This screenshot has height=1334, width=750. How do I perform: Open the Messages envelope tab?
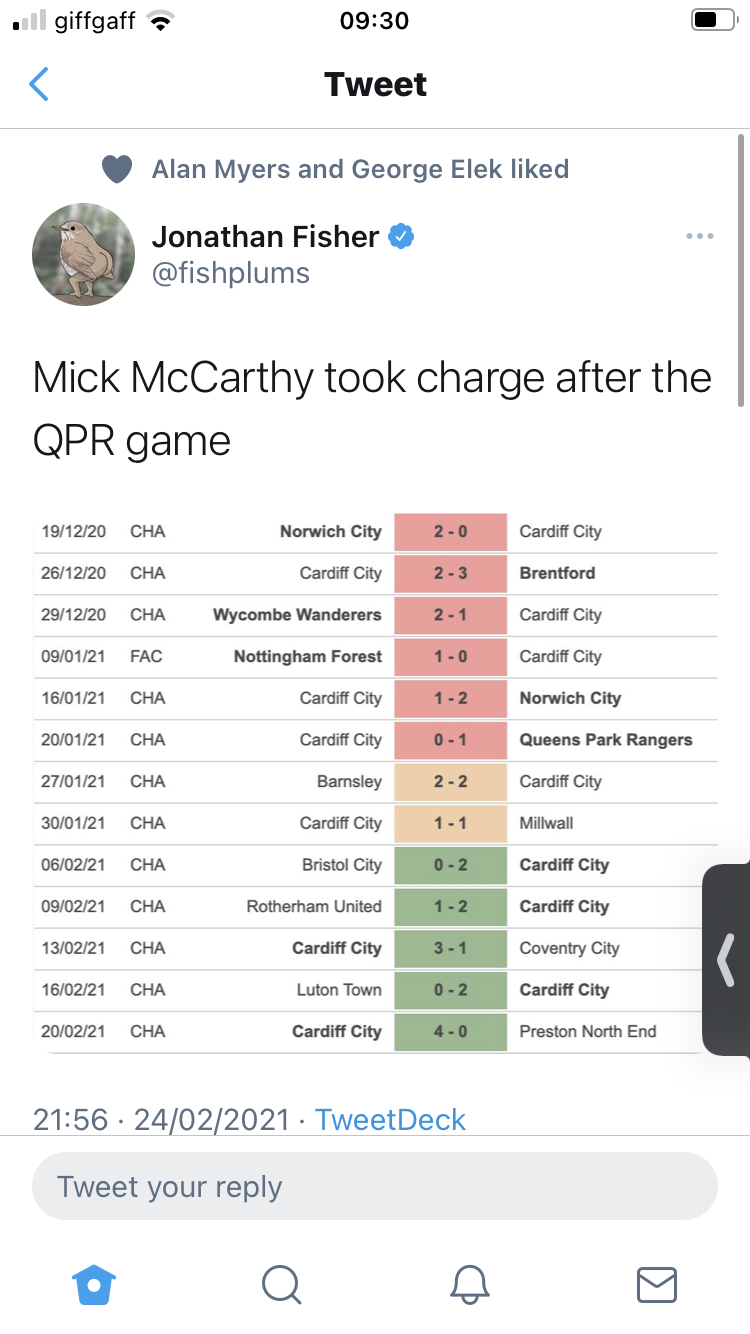coord(657,1284)
